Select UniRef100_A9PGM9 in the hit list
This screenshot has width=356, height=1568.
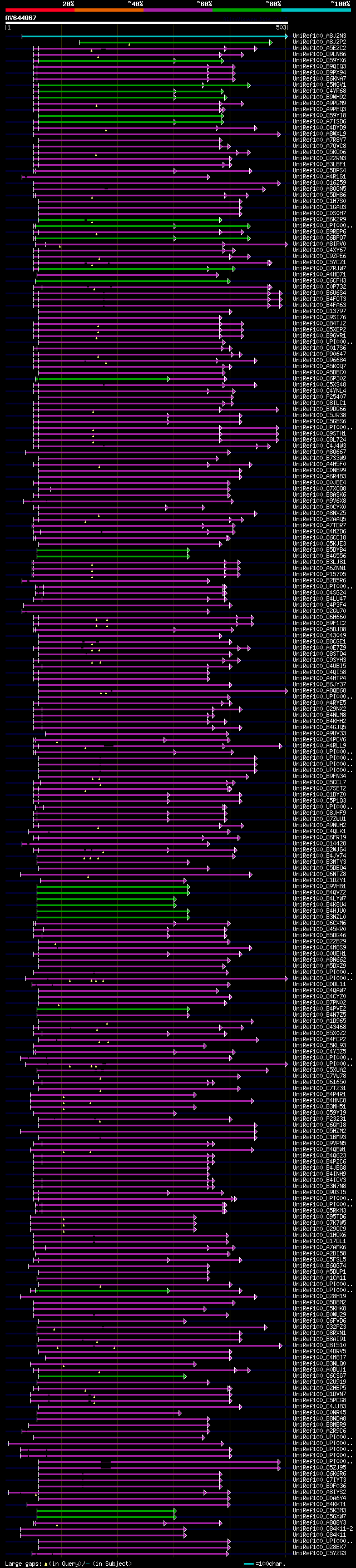[x=319, y=103]
